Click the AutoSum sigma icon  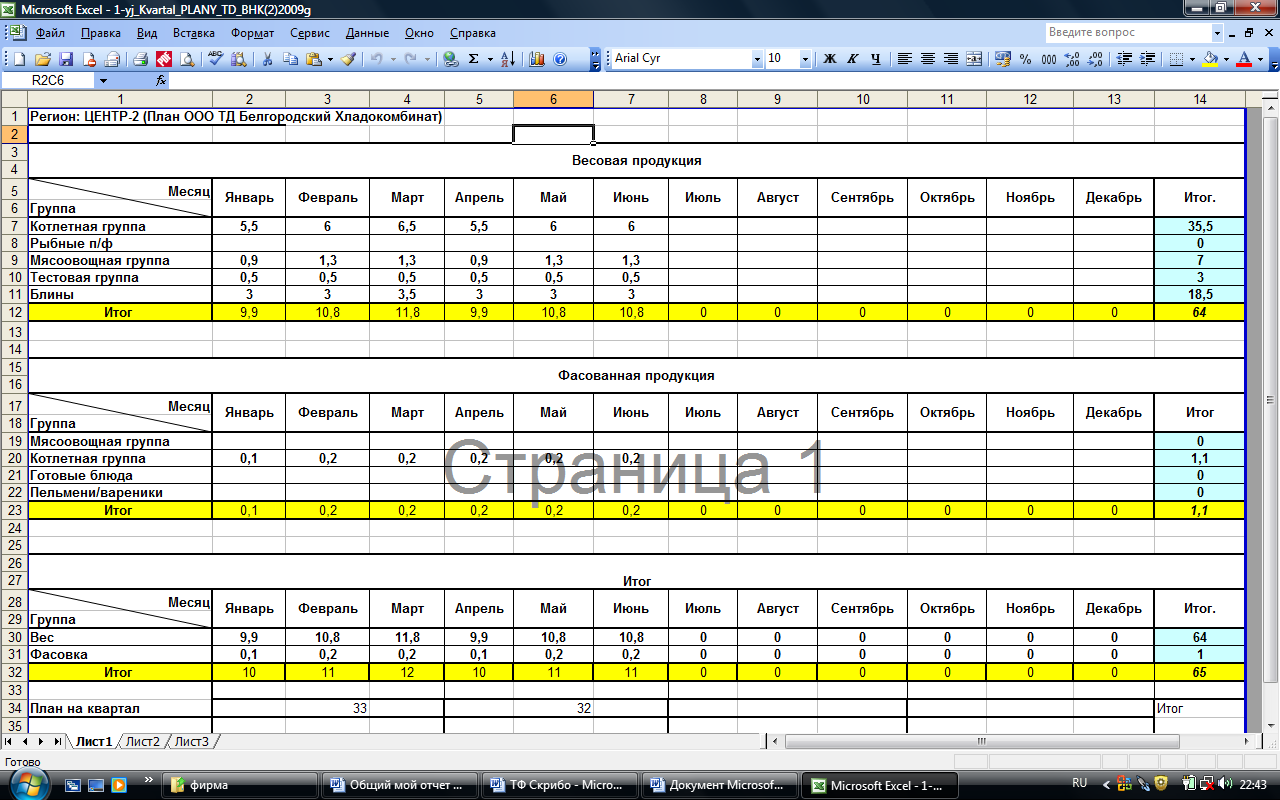point(474,59)
